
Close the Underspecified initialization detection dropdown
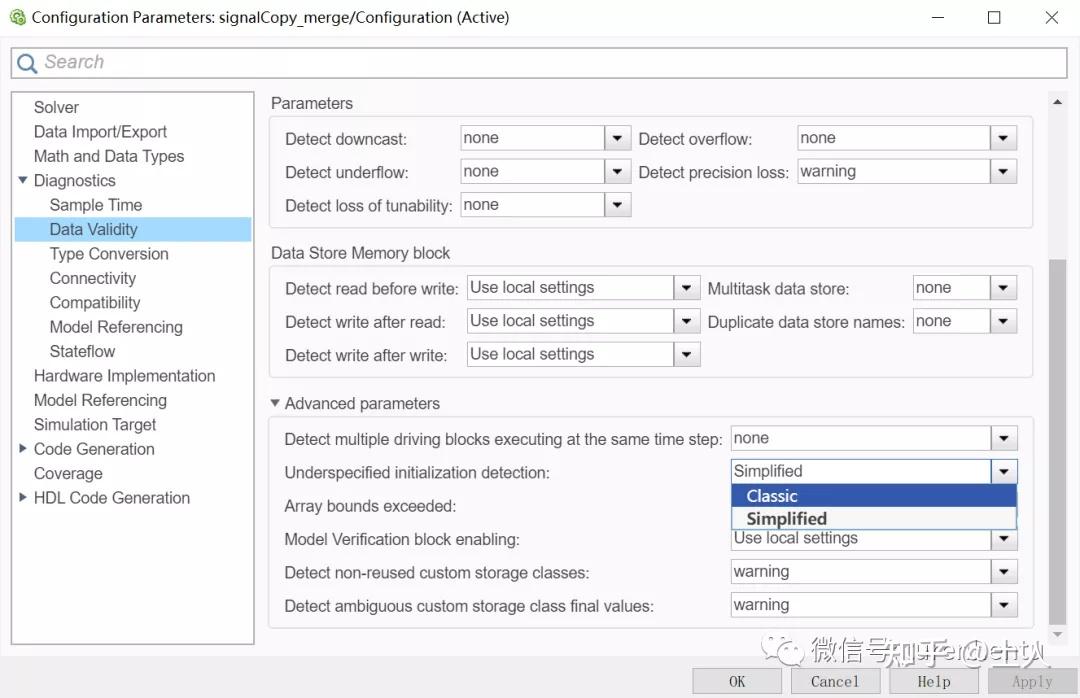[x=1004, y=471]
